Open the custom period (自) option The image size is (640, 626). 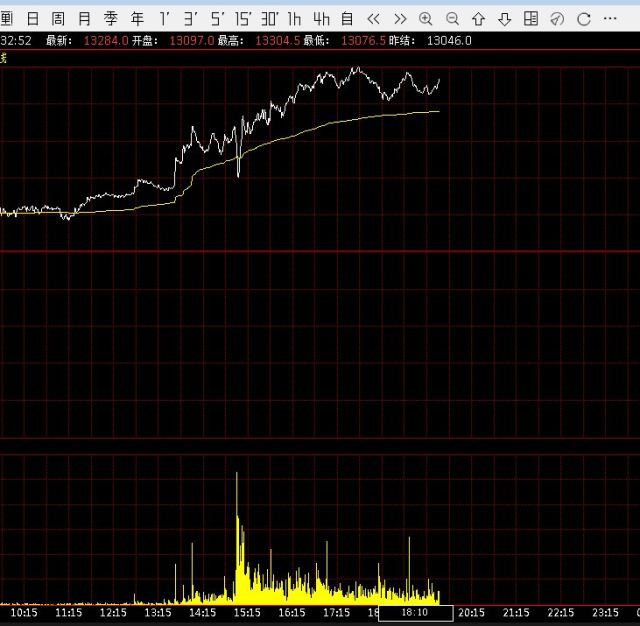347,19
